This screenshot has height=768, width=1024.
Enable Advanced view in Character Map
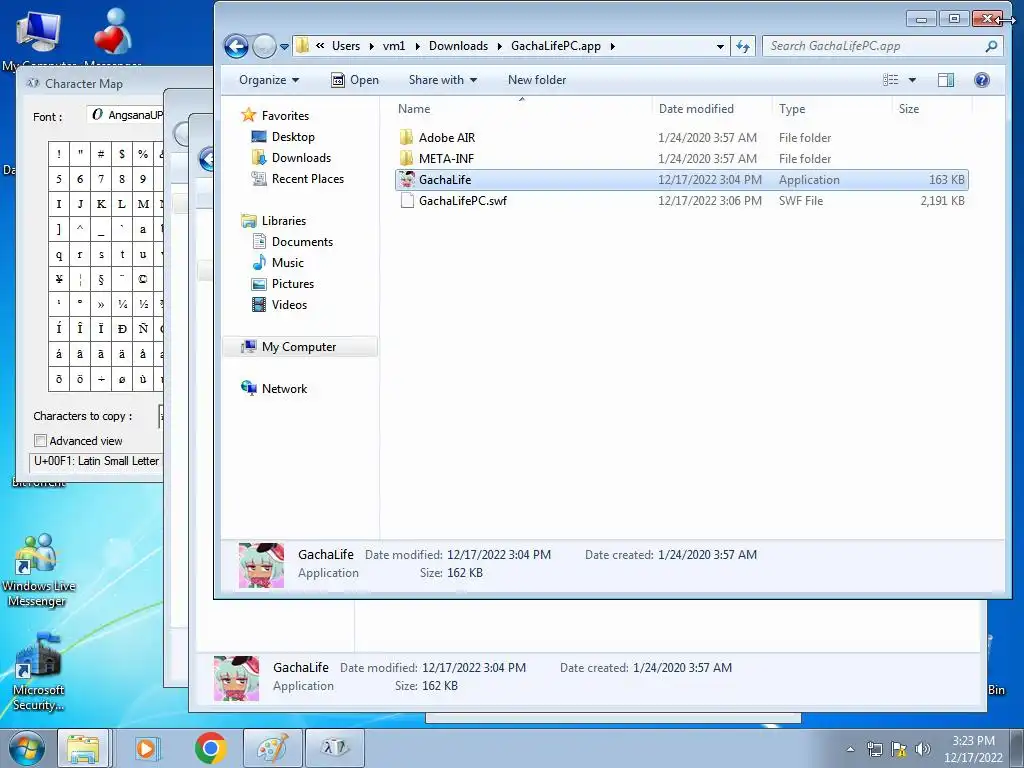[x=40, y=441]
